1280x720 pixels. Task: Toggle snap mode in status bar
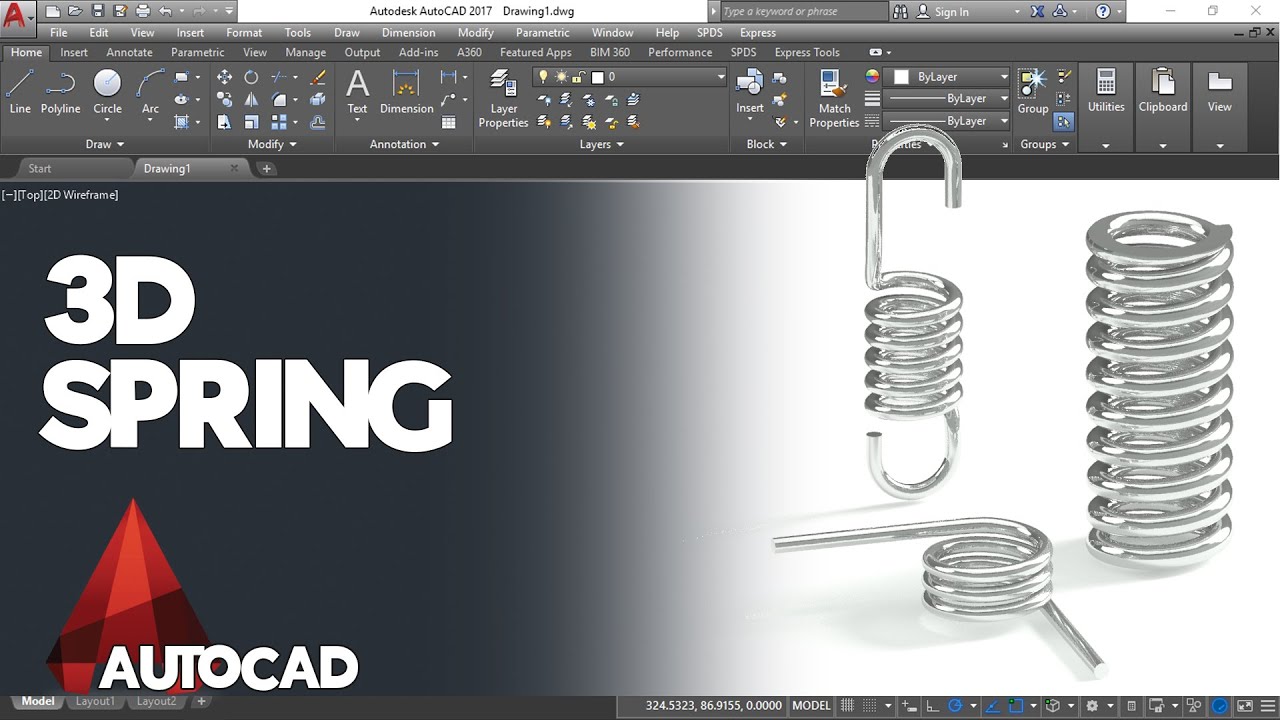(870, 705)
